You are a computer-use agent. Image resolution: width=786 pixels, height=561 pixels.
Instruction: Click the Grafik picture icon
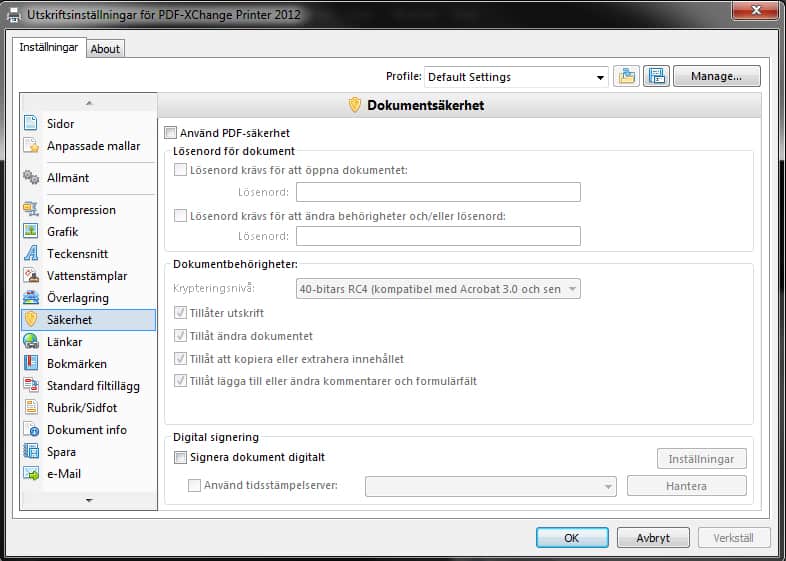31,231
